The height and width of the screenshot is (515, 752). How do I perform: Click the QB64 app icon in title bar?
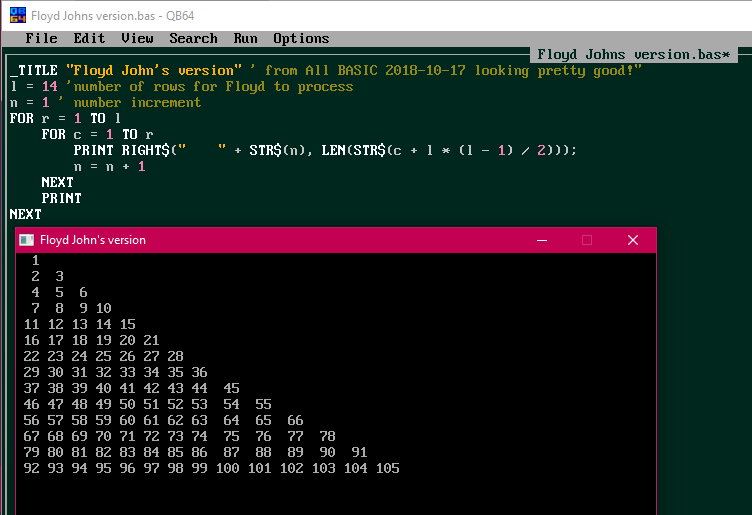pos(14,15)
